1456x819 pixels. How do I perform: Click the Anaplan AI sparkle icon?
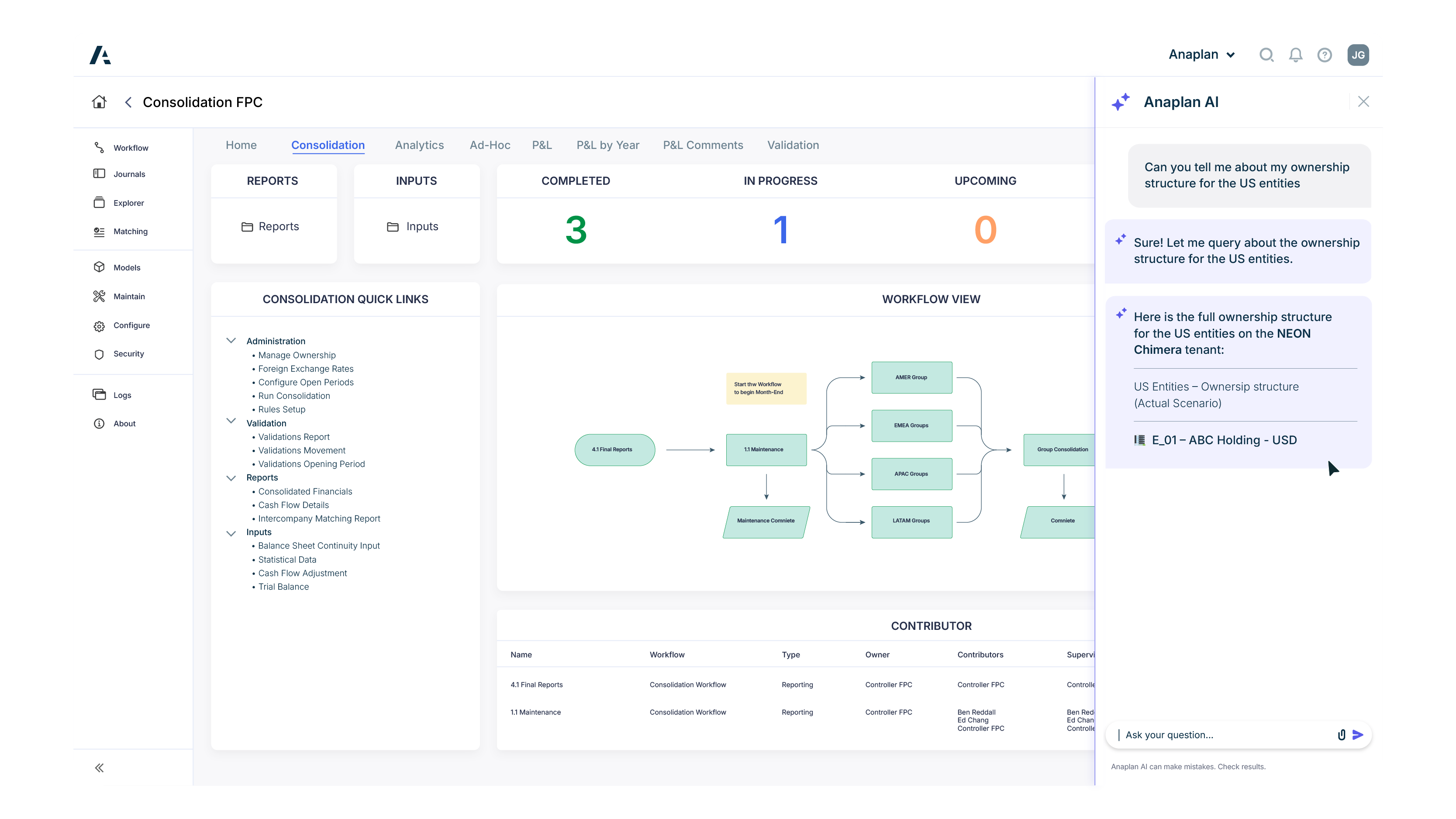click(x=1120, y=102)
